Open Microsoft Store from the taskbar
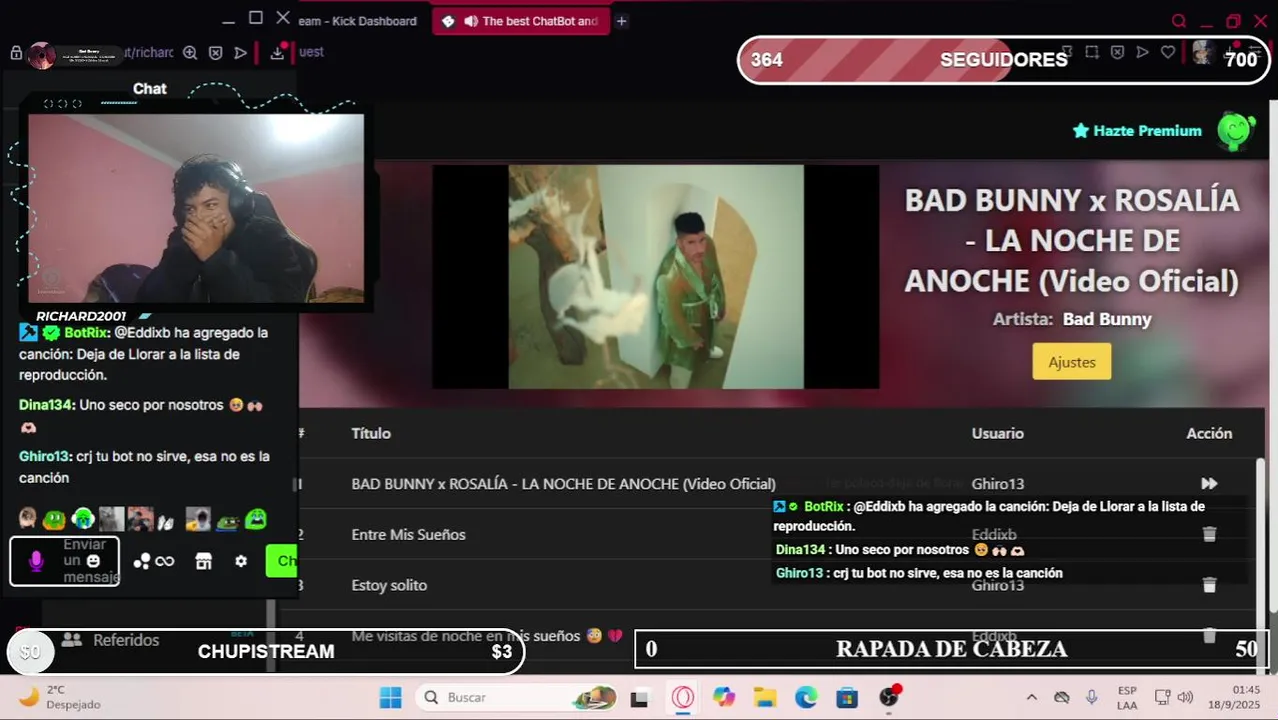 847,697
